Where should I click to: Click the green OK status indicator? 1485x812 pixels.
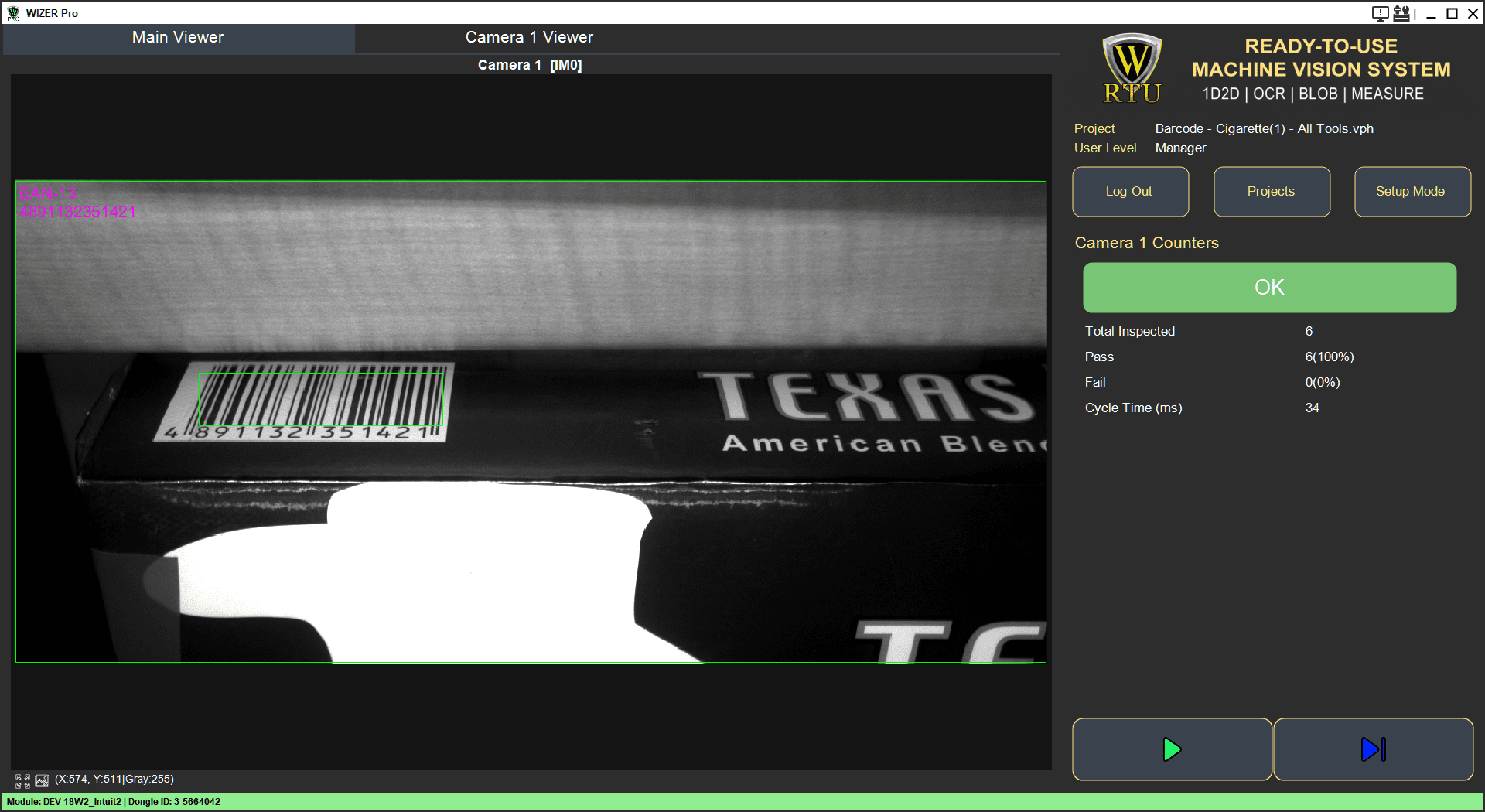coord(1269,288)
